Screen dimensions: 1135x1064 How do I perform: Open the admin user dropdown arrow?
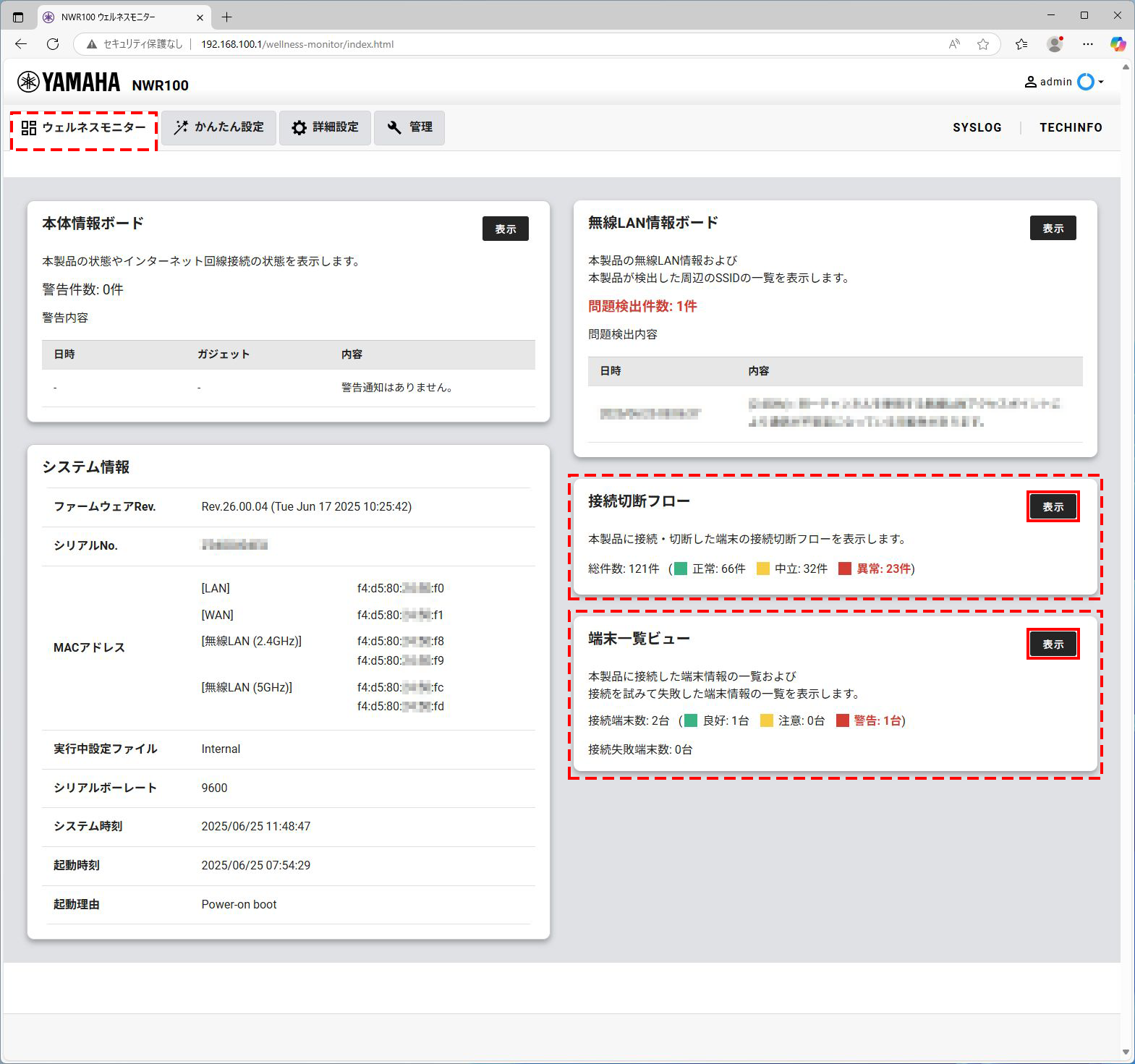tap(1101, 82)
